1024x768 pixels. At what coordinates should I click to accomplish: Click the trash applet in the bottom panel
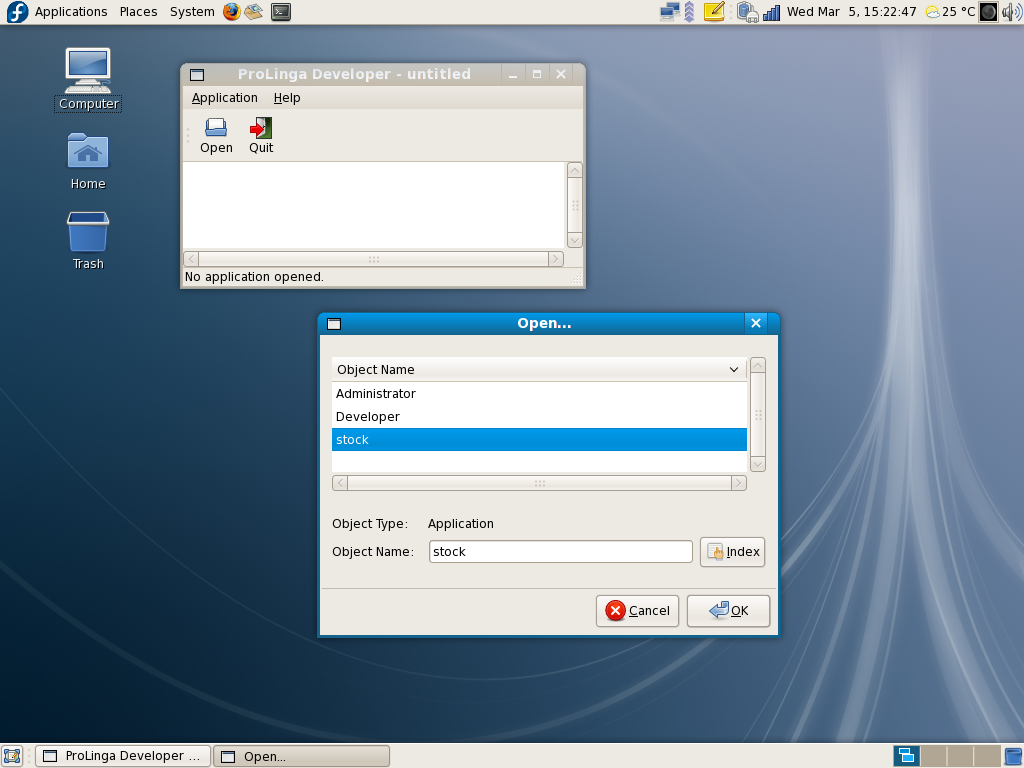(x=1013, y=756)
